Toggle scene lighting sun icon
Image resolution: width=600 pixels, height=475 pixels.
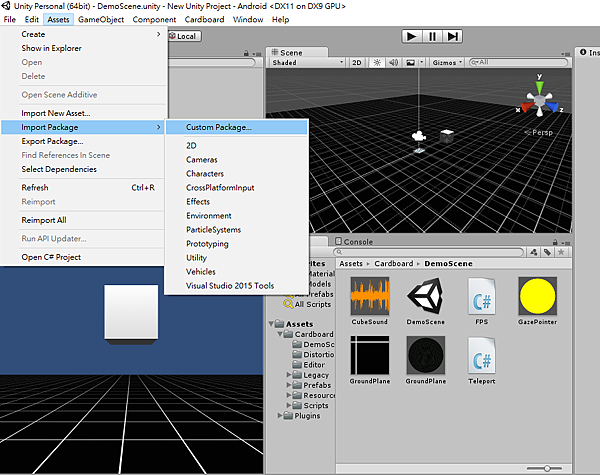coord(377,62)
